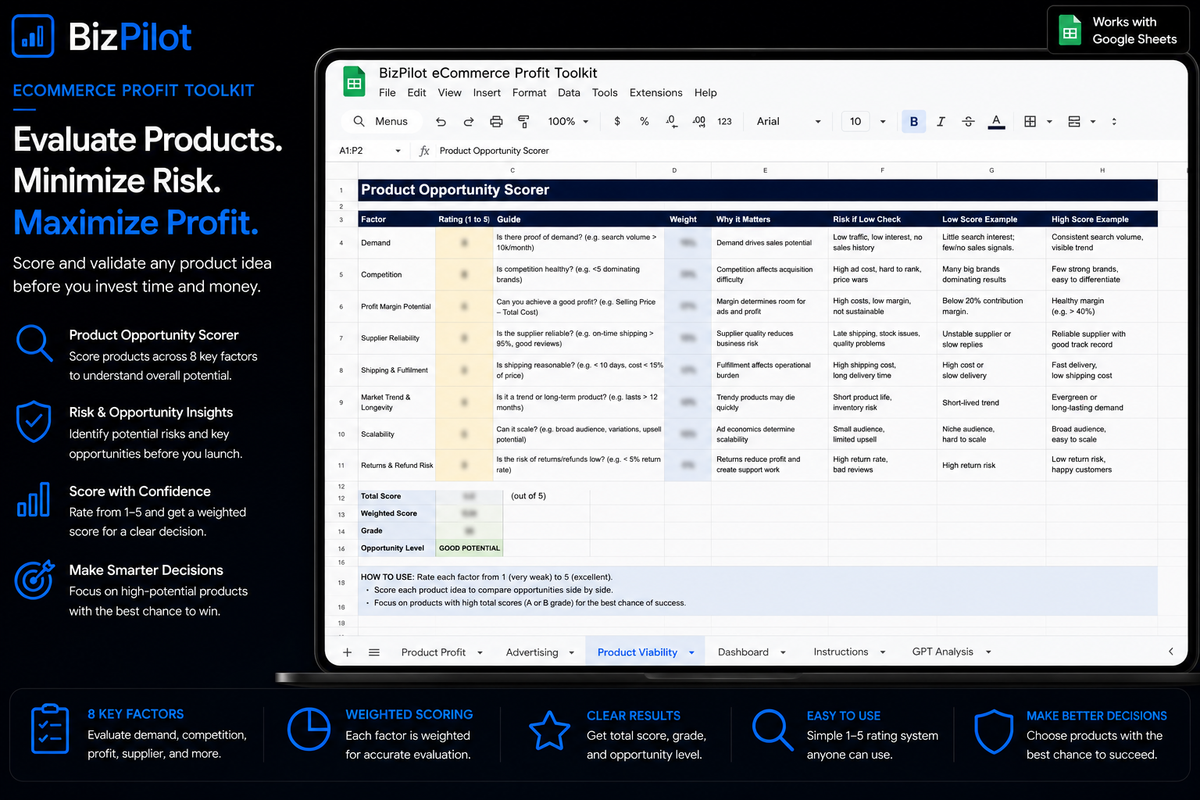Viewport: 1200px width, 800px height.
Task: Open the Format menu
Action: (529, 93)
